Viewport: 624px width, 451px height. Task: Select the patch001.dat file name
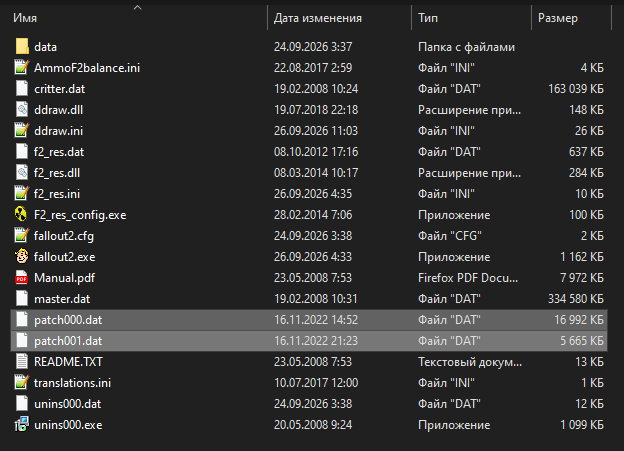click(68, 341)
